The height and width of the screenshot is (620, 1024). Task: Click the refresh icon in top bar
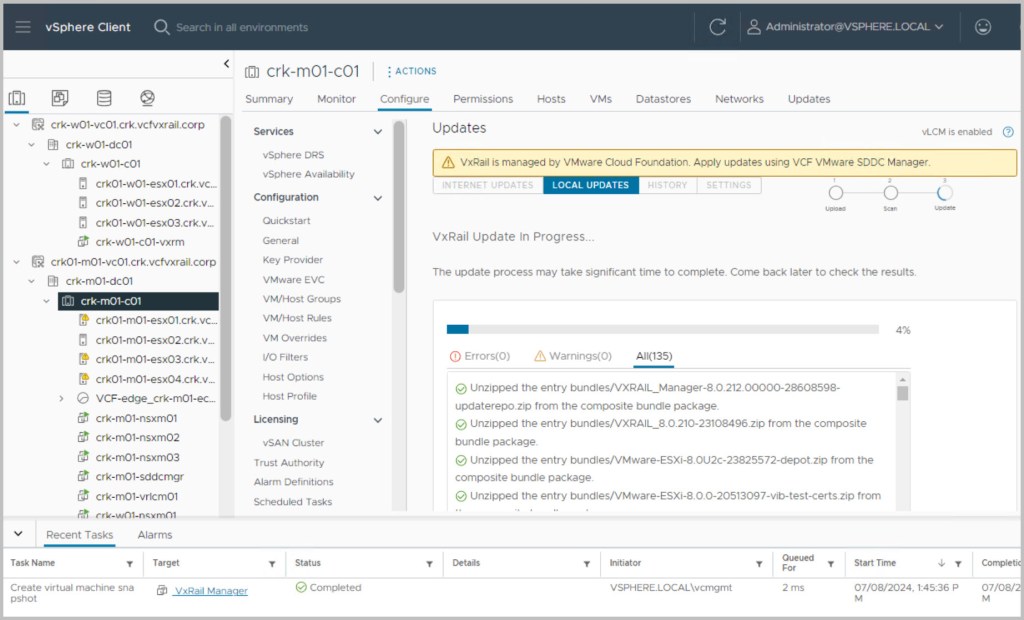click(717, 27)
